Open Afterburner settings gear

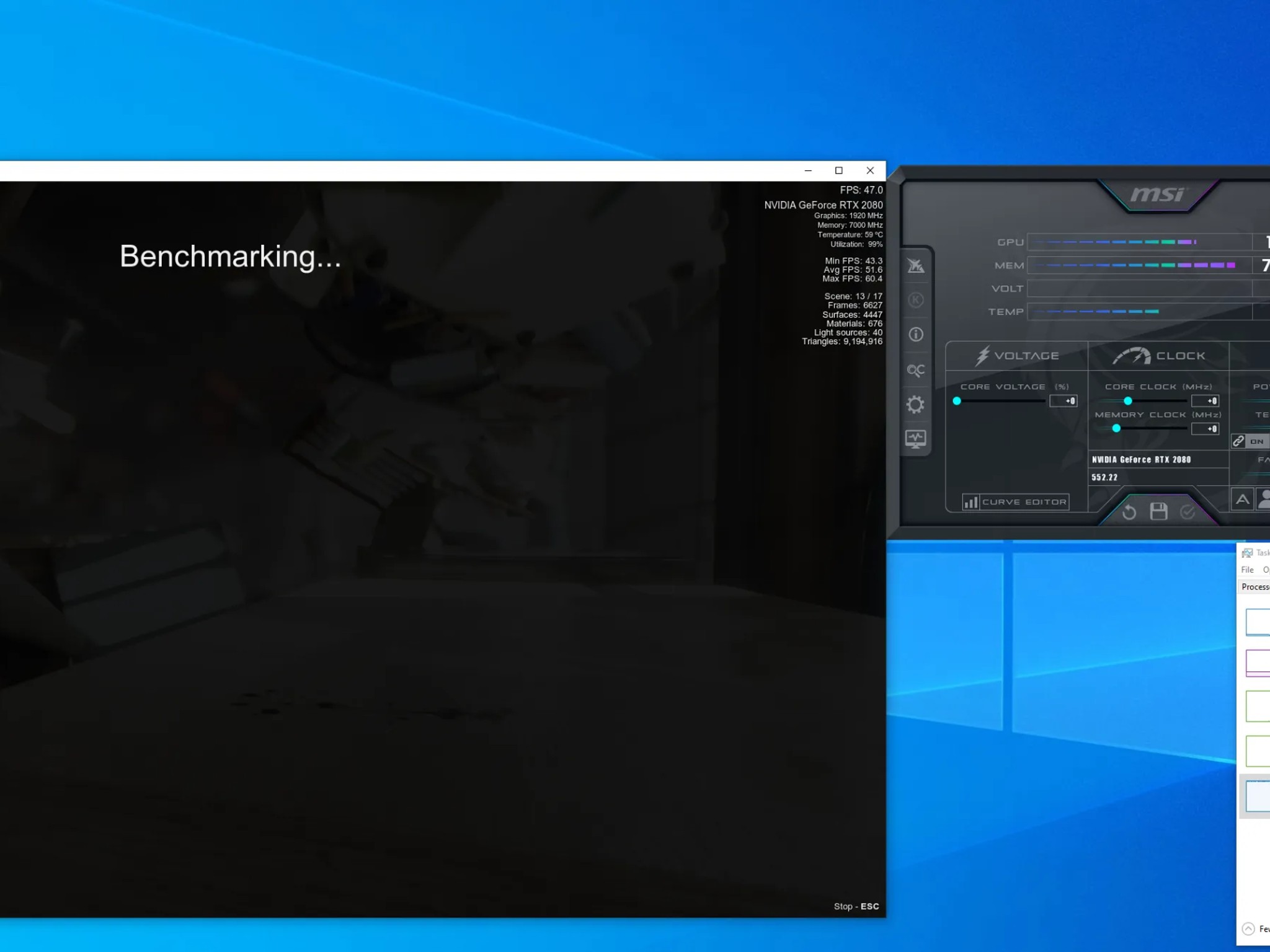pyautogui.click(x=915, y=405)
